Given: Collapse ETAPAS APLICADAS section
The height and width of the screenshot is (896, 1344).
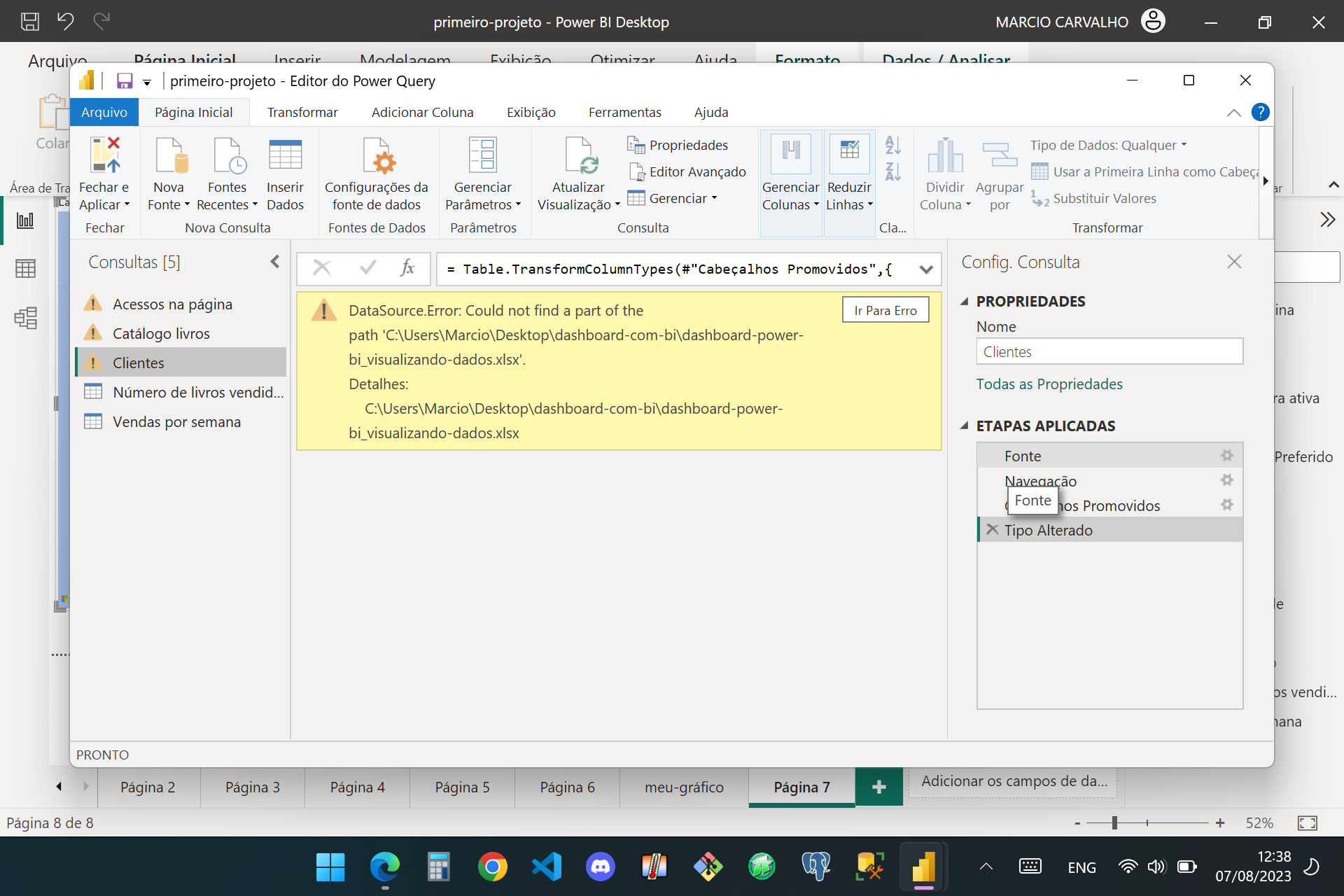Looking at the screenshot, I should [965, 426].
